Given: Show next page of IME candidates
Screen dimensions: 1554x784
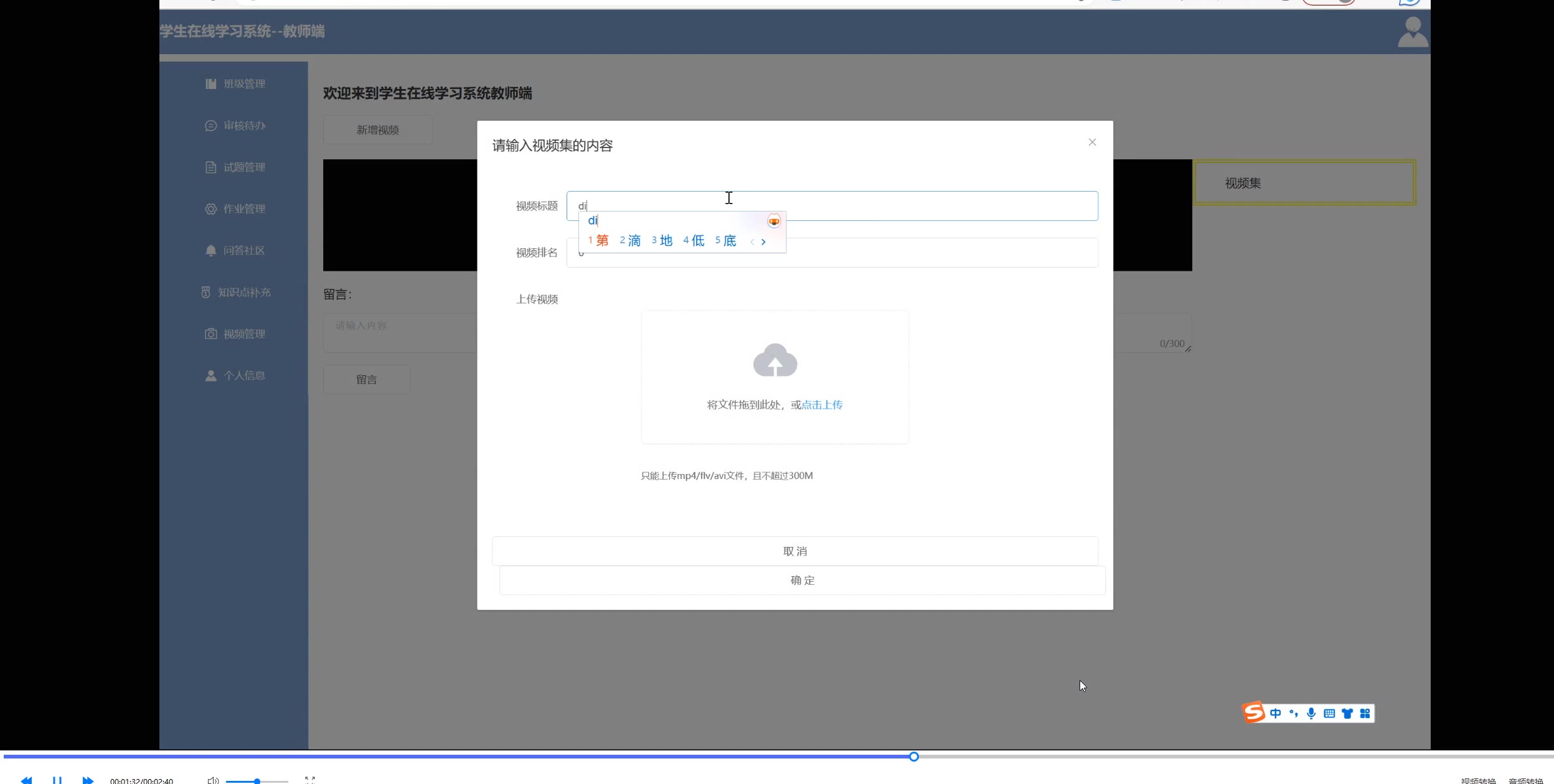Looking at the screenshot, I should pos(763,242).
